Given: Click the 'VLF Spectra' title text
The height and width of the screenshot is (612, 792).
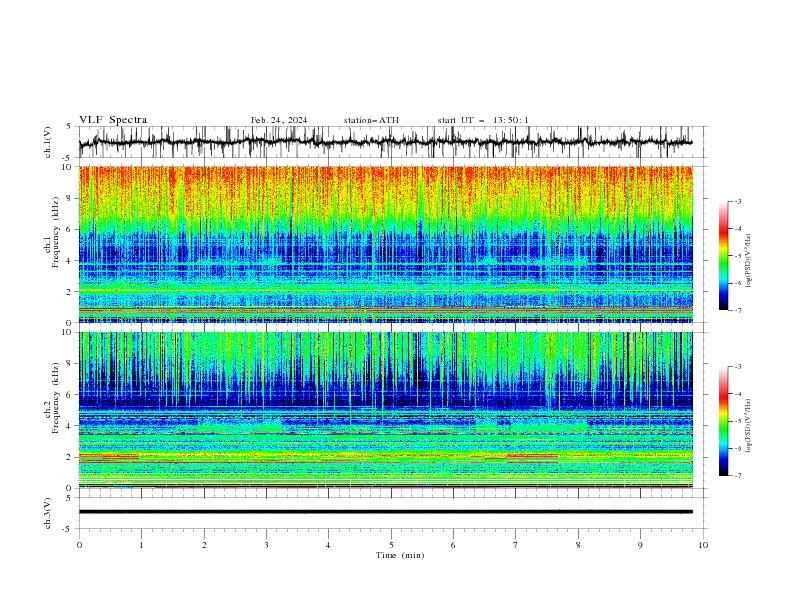Looking at the screenshot, I should click(x=113, y=120).
